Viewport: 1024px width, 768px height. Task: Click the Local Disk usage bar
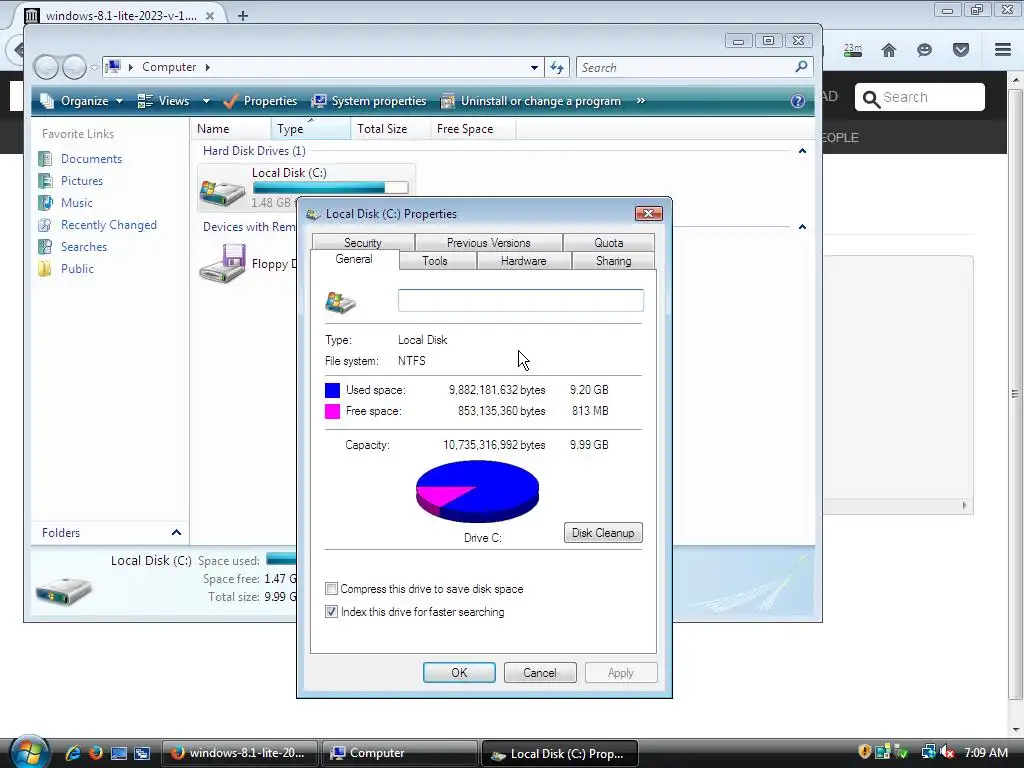point(330,187)
